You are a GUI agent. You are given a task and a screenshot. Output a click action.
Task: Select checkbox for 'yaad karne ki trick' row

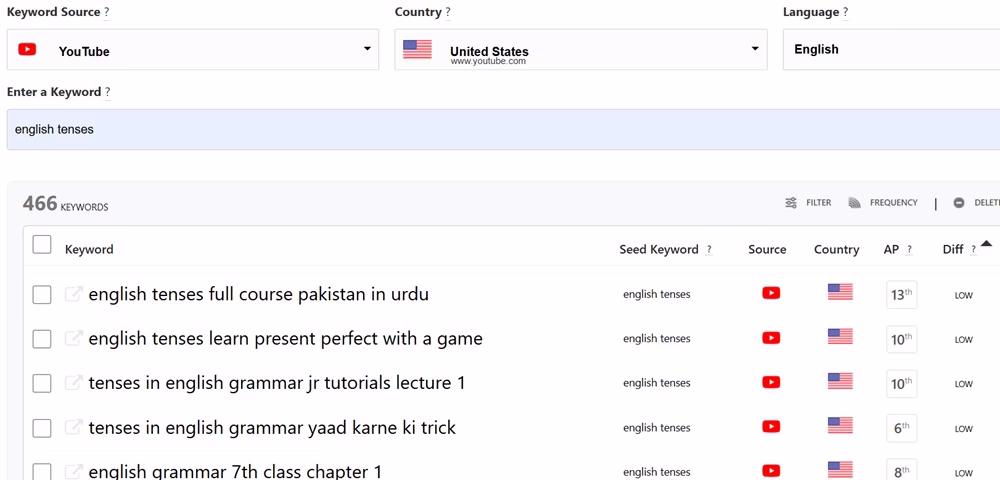pyautogui.click(x=42, y=428)
